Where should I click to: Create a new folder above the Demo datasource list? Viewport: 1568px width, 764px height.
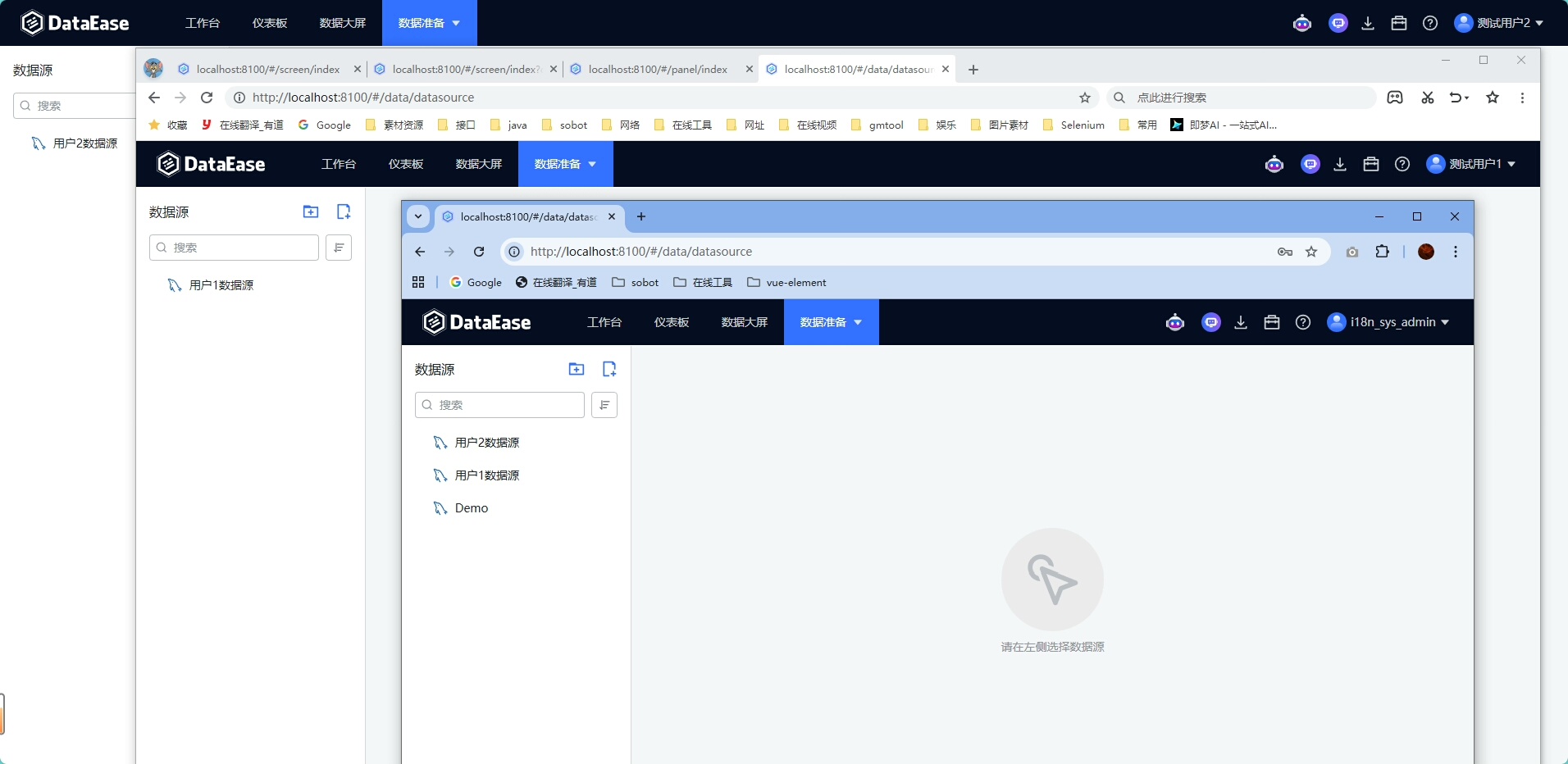click(577, 369)
